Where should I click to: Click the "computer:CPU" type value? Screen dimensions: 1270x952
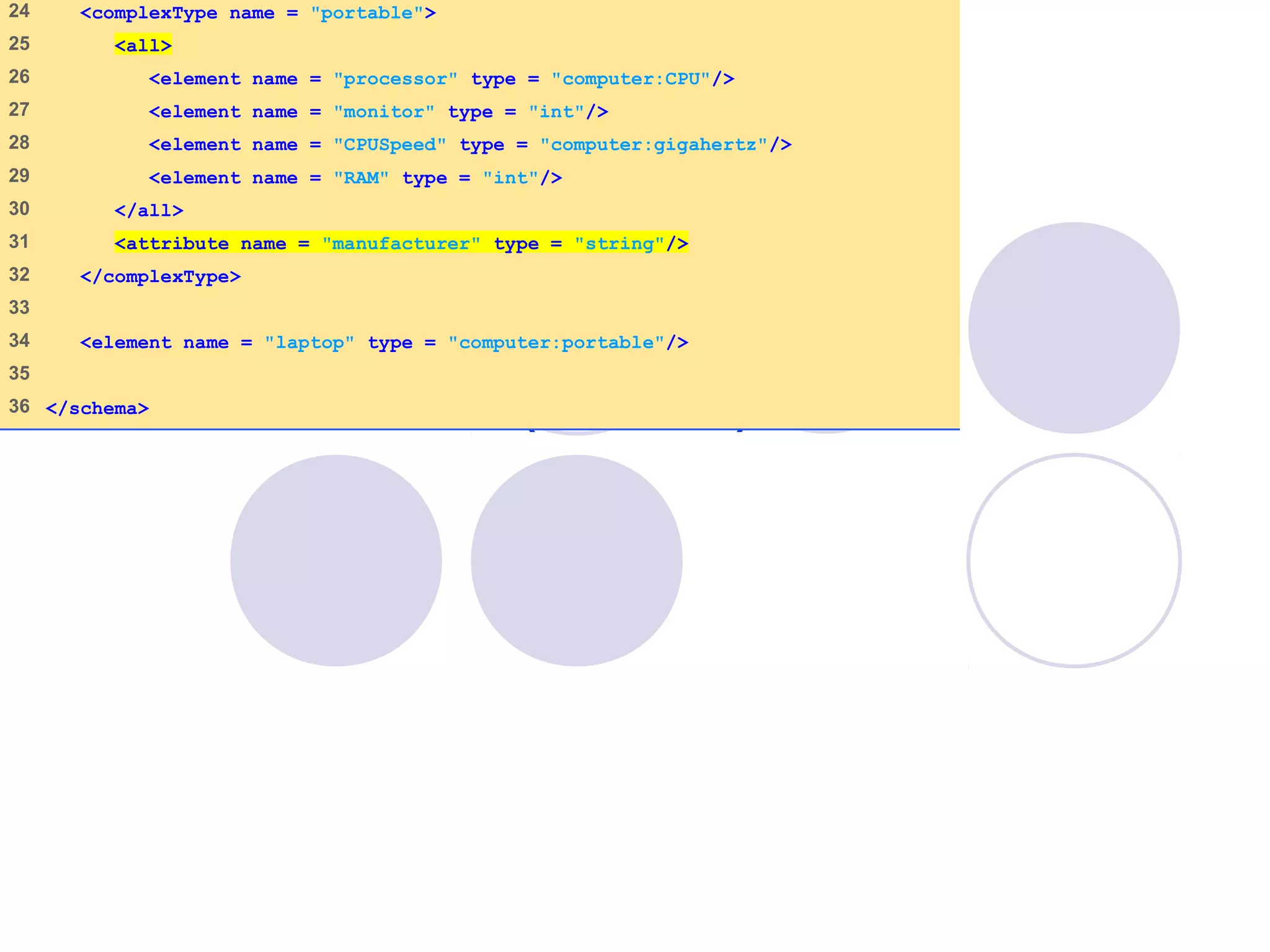(631, 79)
